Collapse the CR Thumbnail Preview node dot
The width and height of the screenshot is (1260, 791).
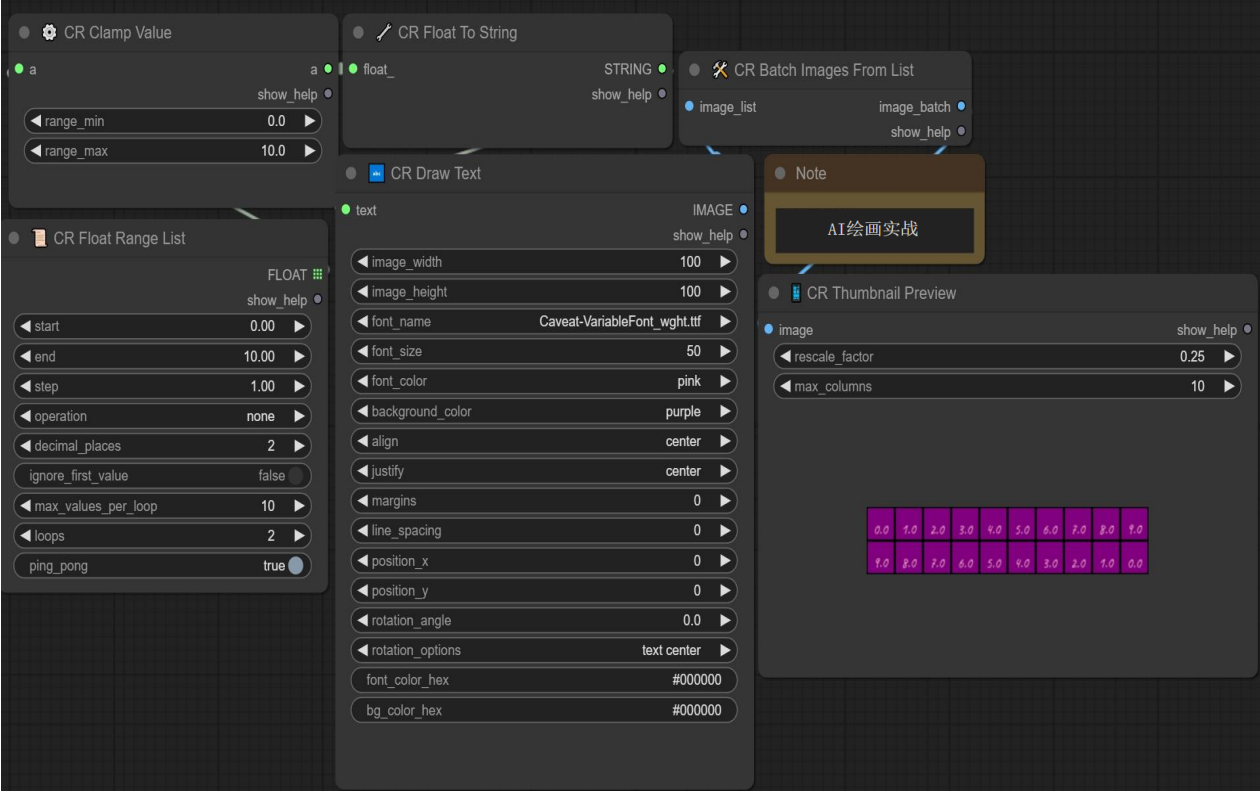[x=773, y=294]
